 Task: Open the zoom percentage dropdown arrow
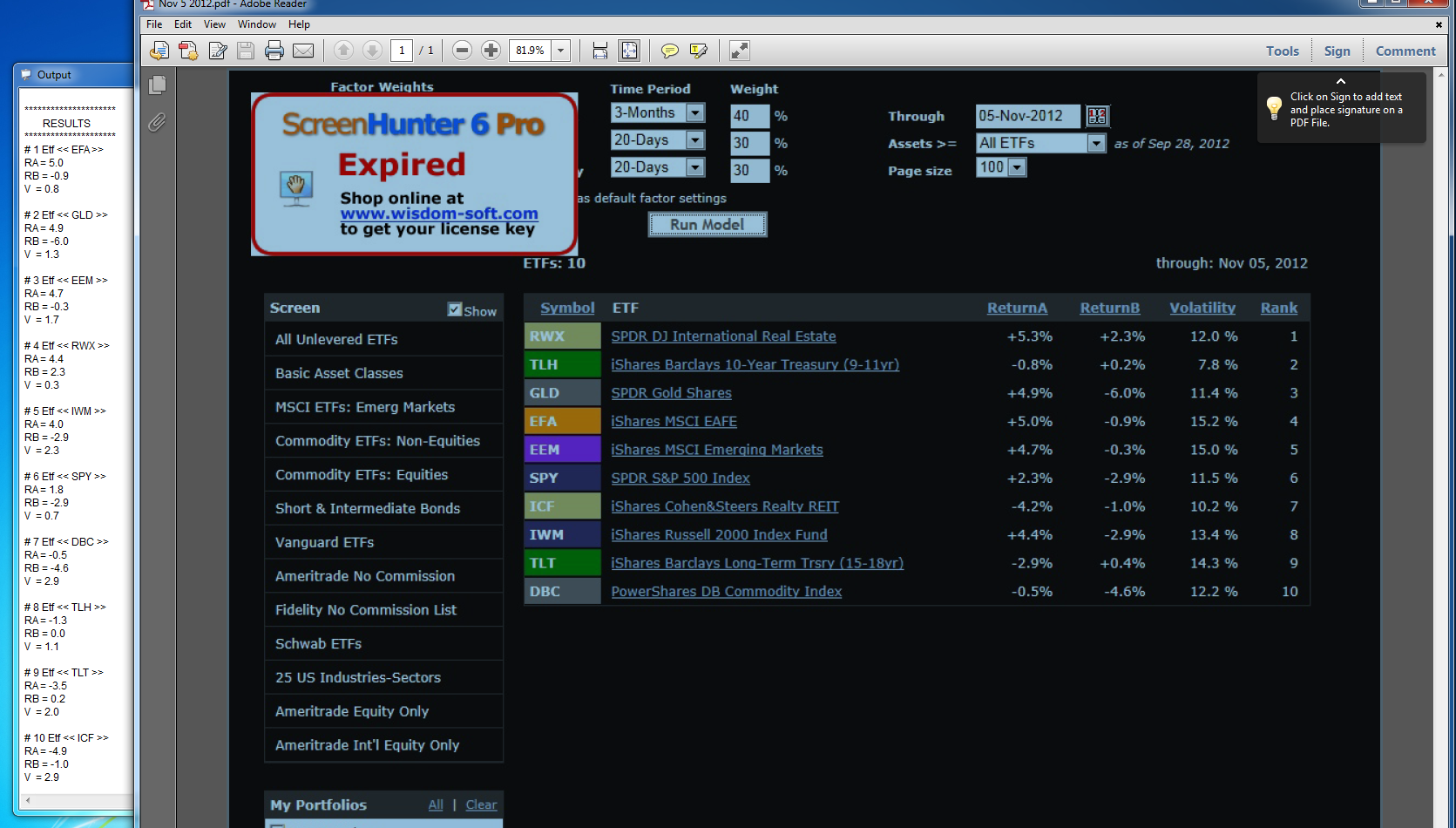point(561,51)
